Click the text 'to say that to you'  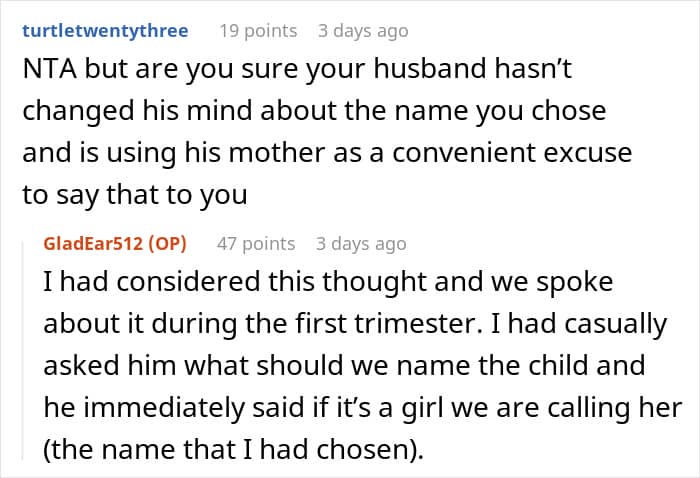(135, 195)
